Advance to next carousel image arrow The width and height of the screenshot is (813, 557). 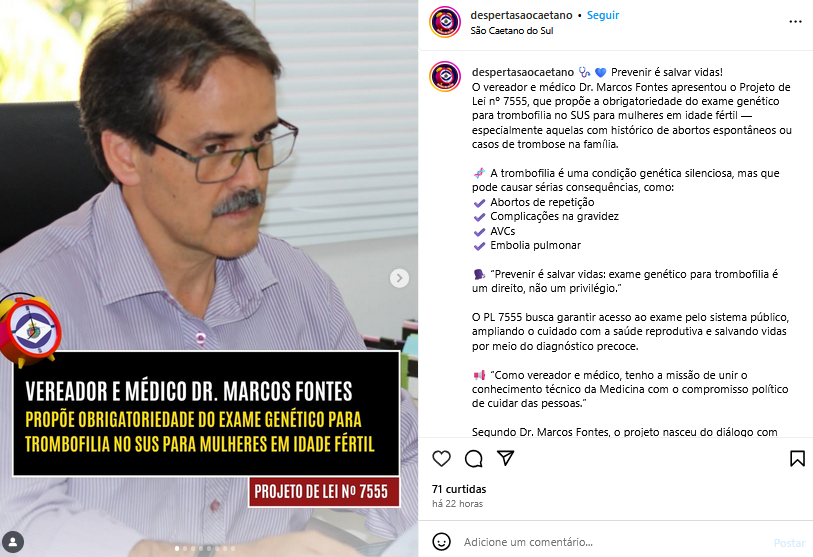click(399, 278)
